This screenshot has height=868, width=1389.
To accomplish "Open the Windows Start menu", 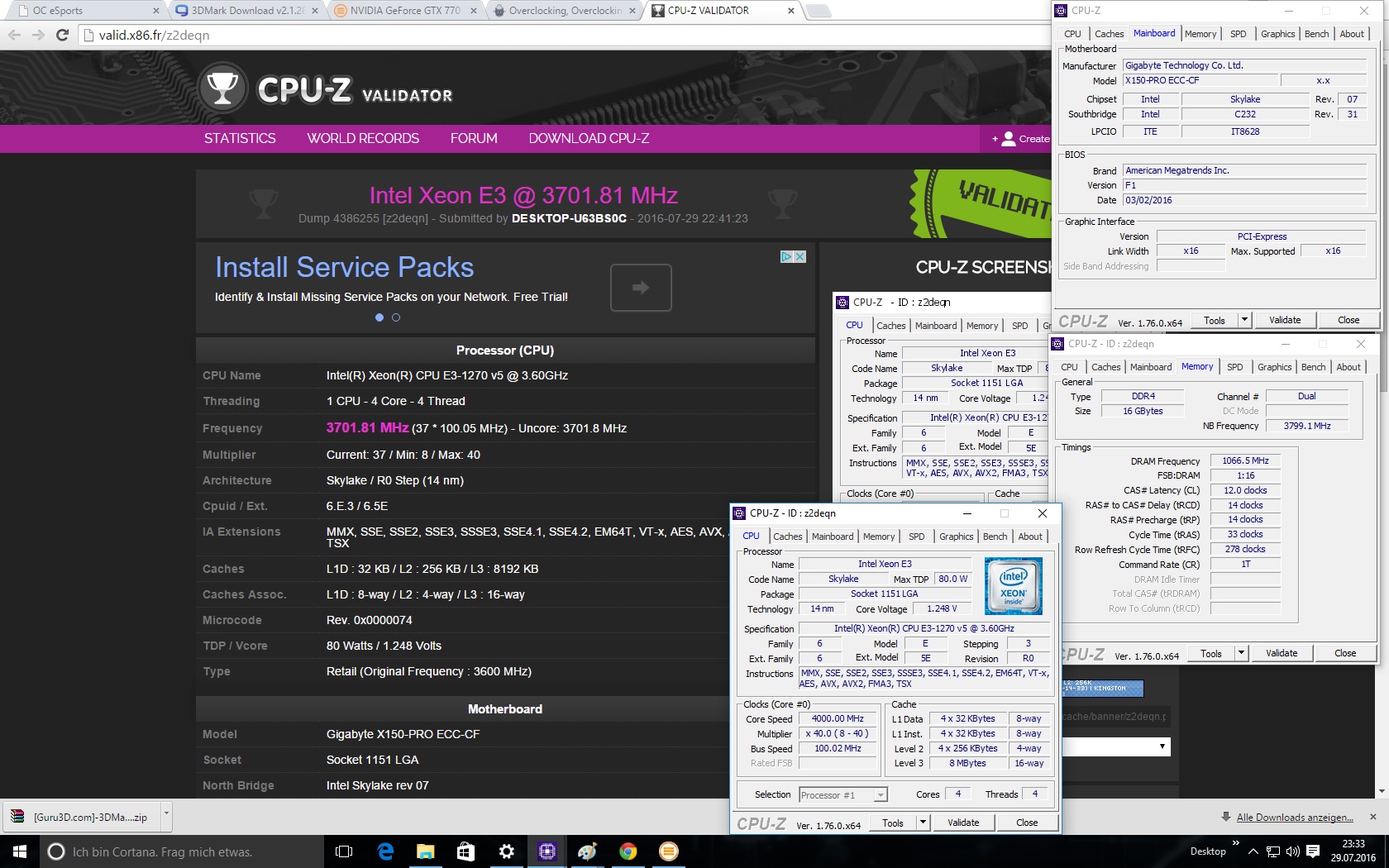I will pos(20,851).
